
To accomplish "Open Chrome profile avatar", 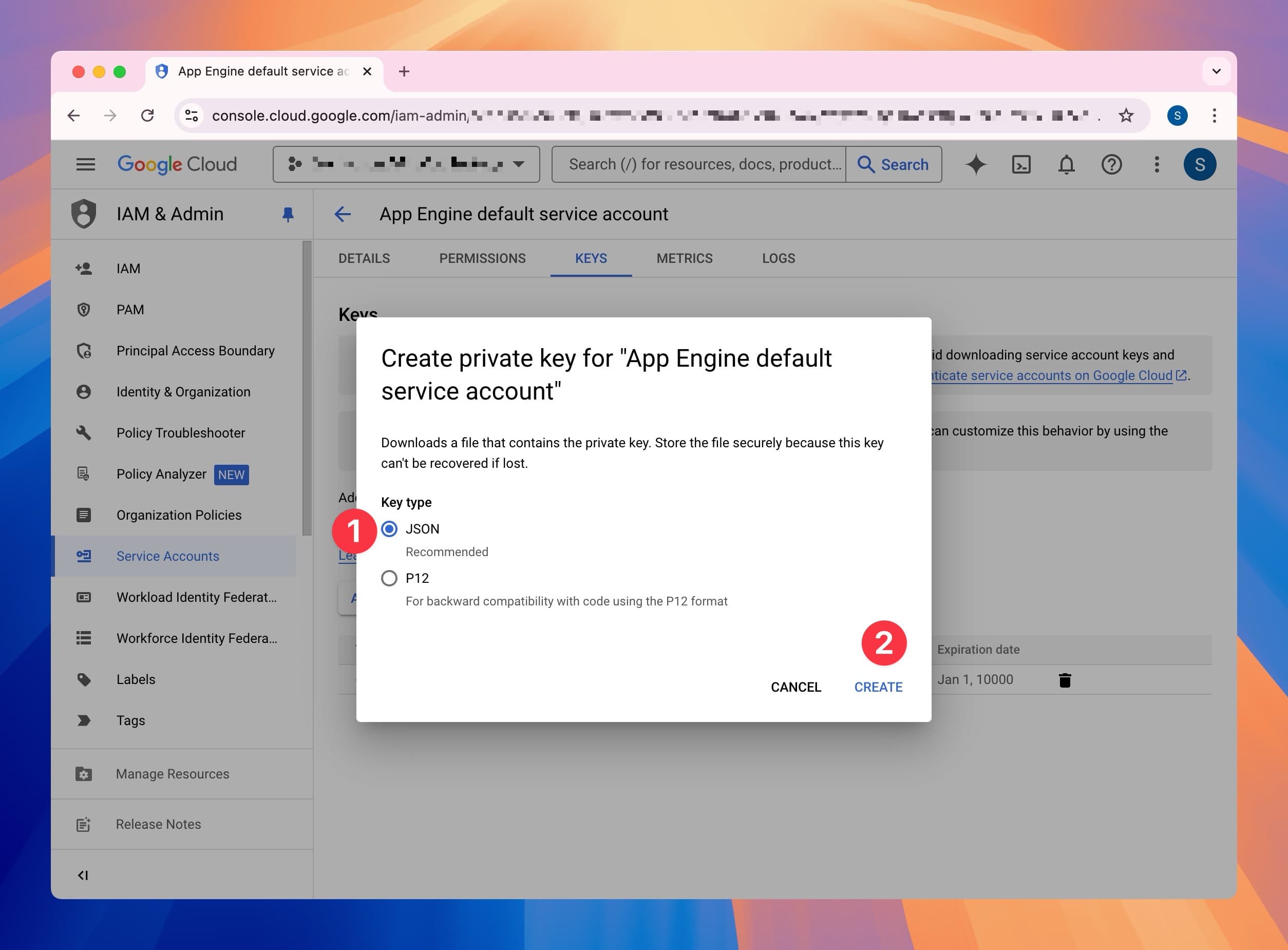I will [x=1177, y=116].
